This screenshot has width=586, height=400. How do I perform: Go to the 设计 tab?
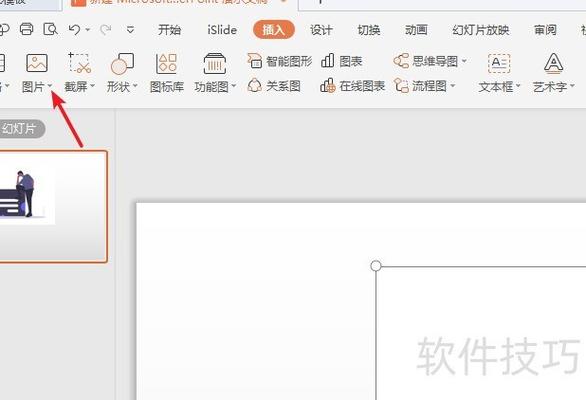(x=321, y=30)
